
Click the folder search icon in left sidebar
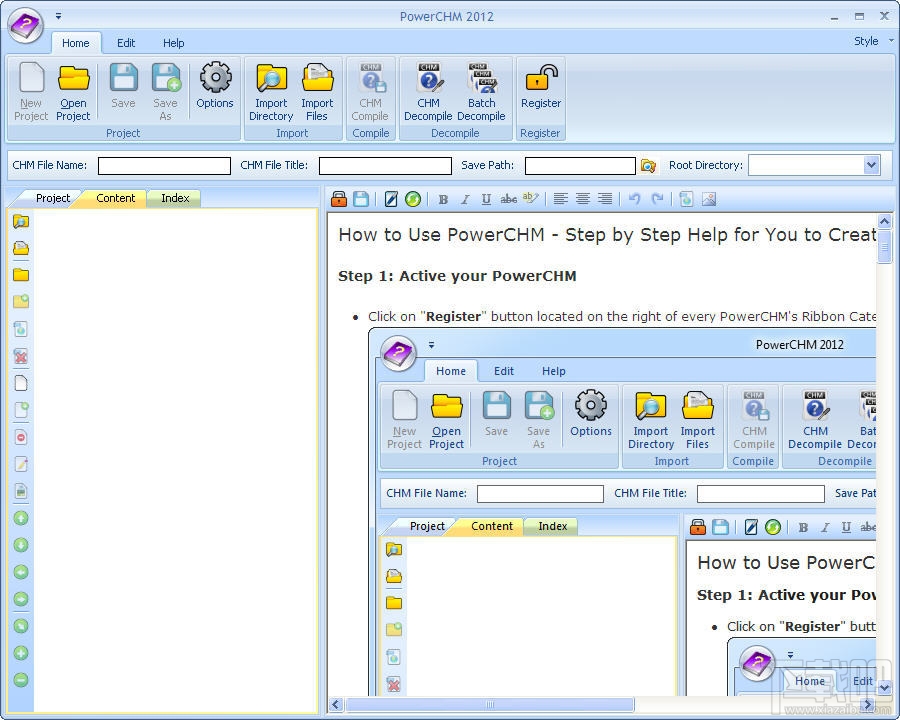[x=21, y=222]
